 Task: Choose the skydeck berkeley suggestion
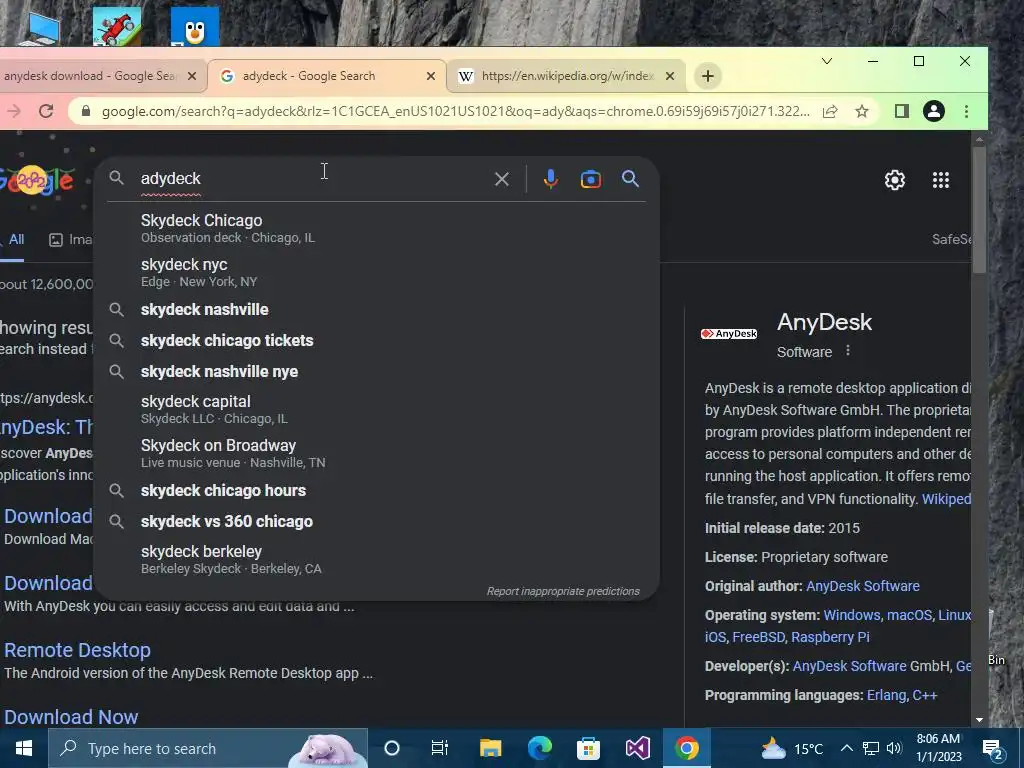coord(376,559)
